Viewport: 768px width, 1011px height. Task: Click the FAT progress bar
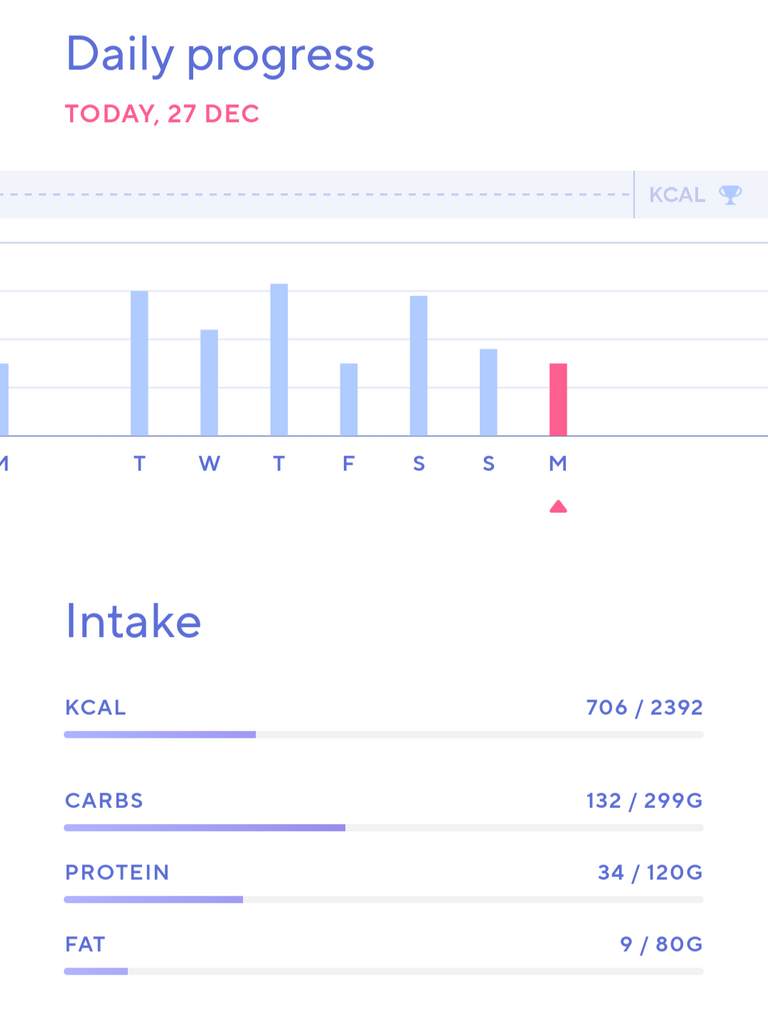pos(383,971)
